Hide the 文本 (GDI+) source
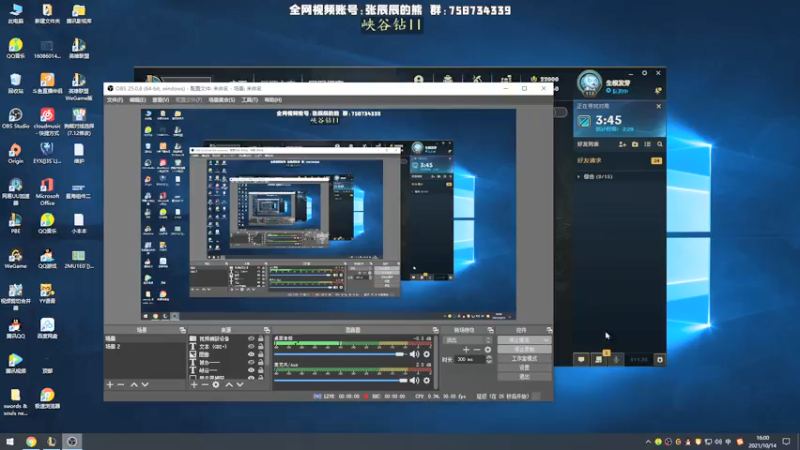800x450 pixels. pyautogui.click(x=251, y=346)
